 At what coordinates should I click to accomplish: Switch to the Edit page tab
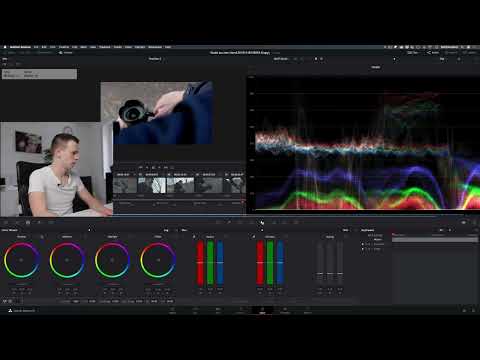point(218,311)
